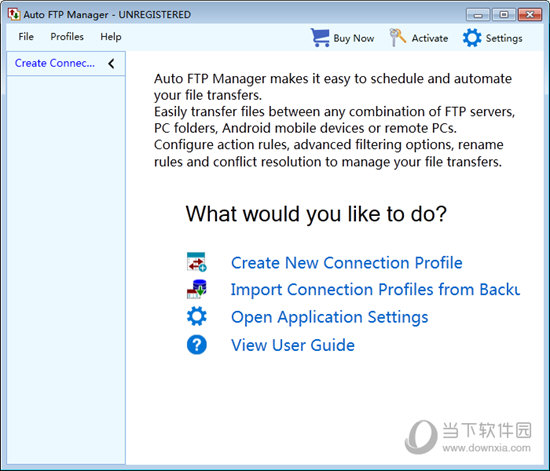Open the View User Guide link

click(x=293, y=345)
